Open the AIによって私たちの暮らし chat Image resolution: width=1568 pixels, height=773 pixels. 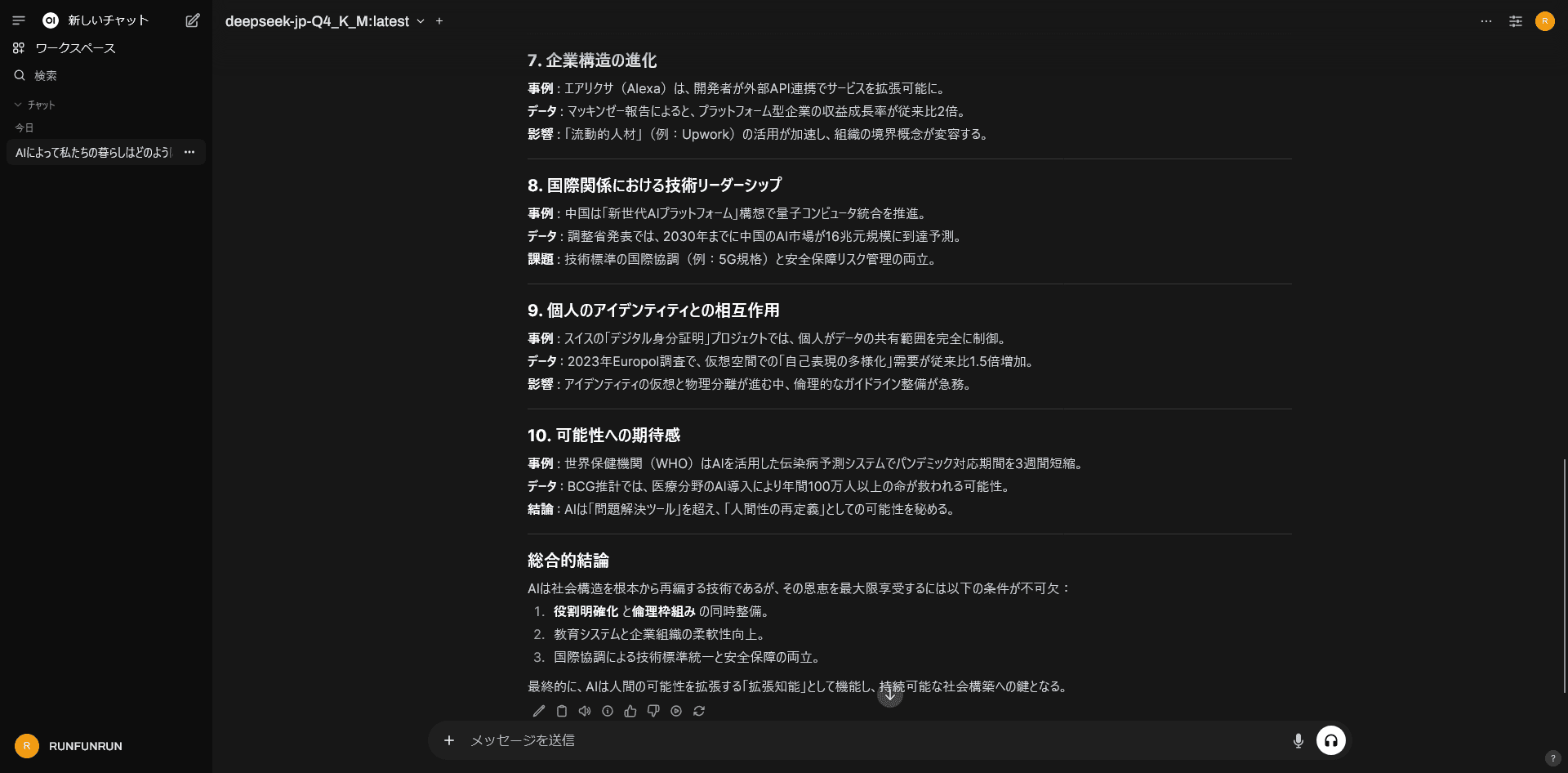coord(93,152)
